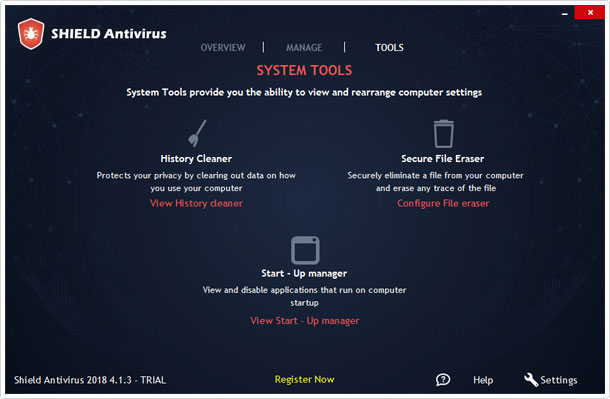Click the Secure File Eraser heading

tap(443, 159)
